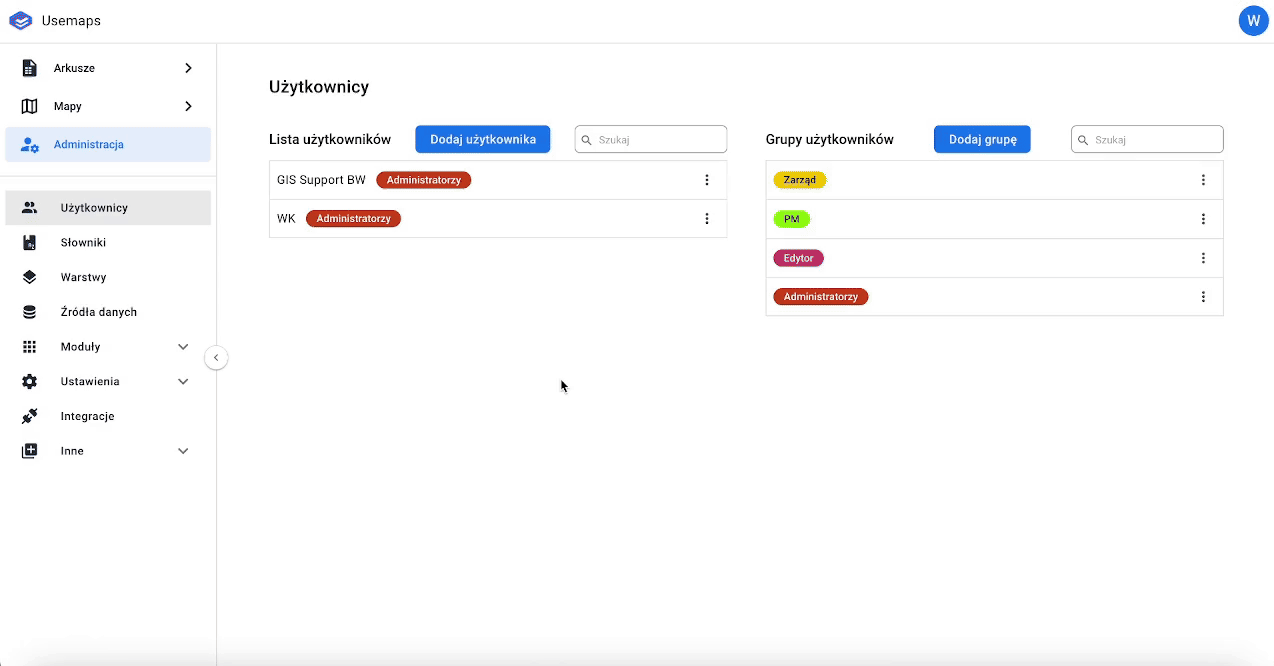
Task: Collapse the sidebar with the arrow toggle
Action: point(216,358)
